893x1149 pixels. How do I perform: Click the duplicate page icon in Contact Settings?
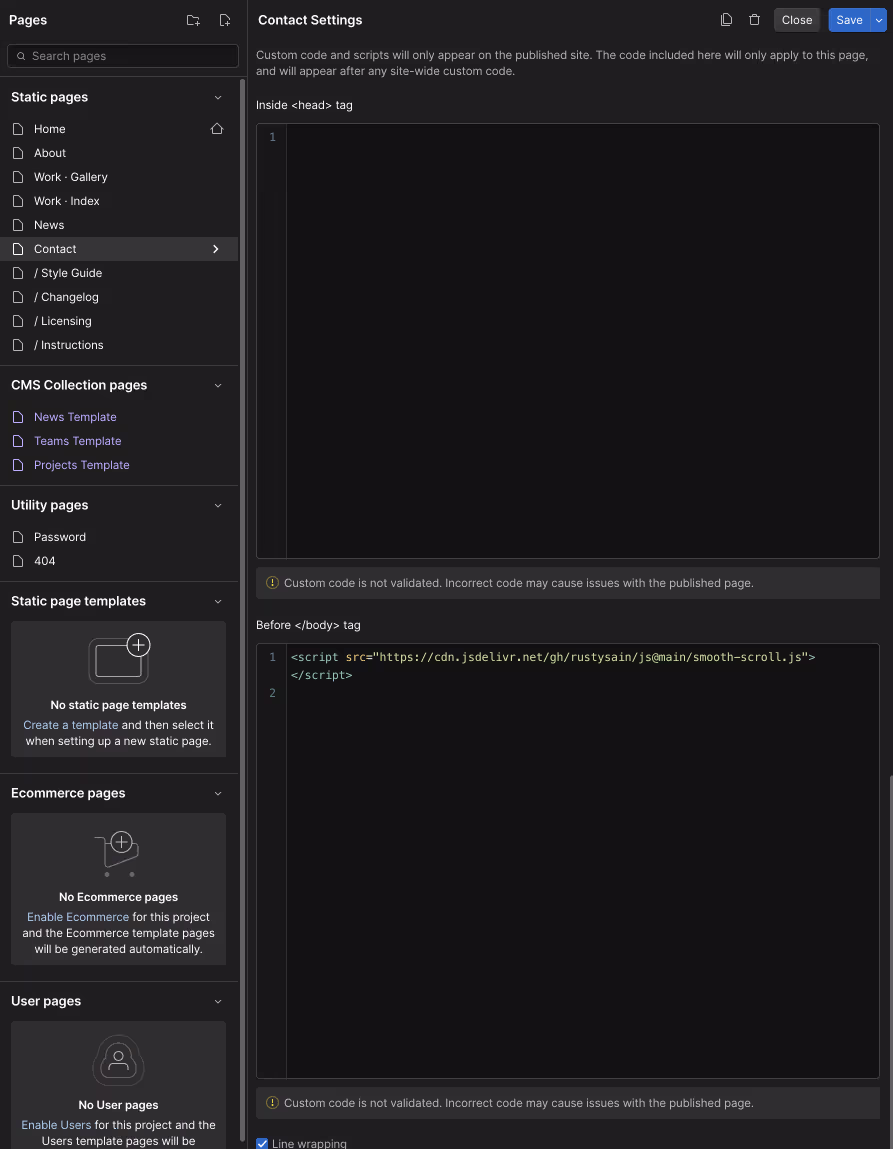[x=726, y=20]
